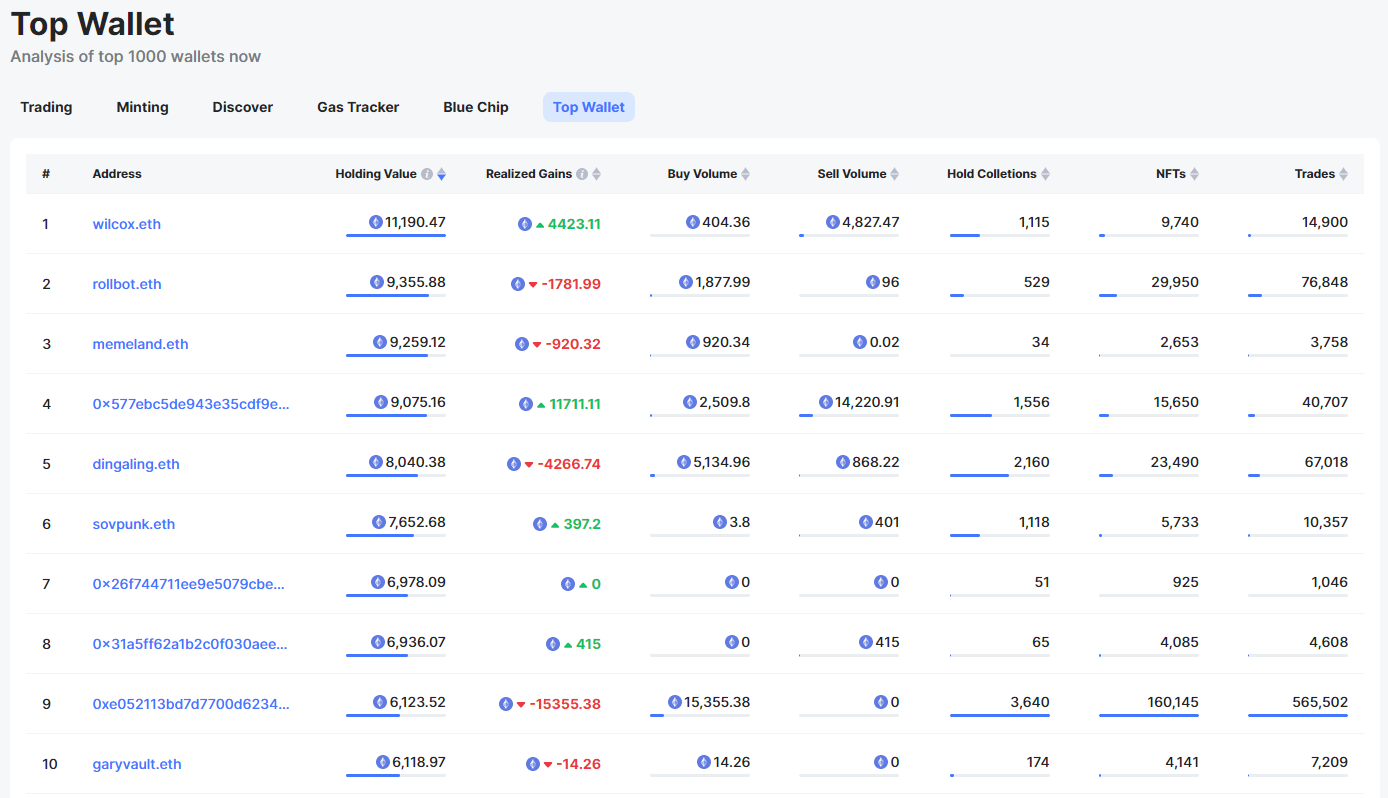Viewport: 1388px width, 798px height.
Task: Click the info icon beside Realized Gains
Action: (x=582, y=174)
